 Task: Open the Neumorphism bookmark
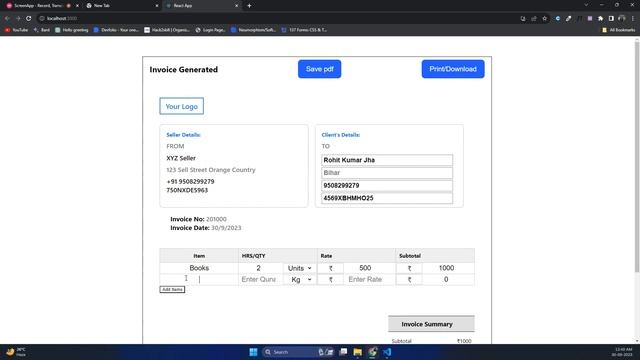pos(253,30)
